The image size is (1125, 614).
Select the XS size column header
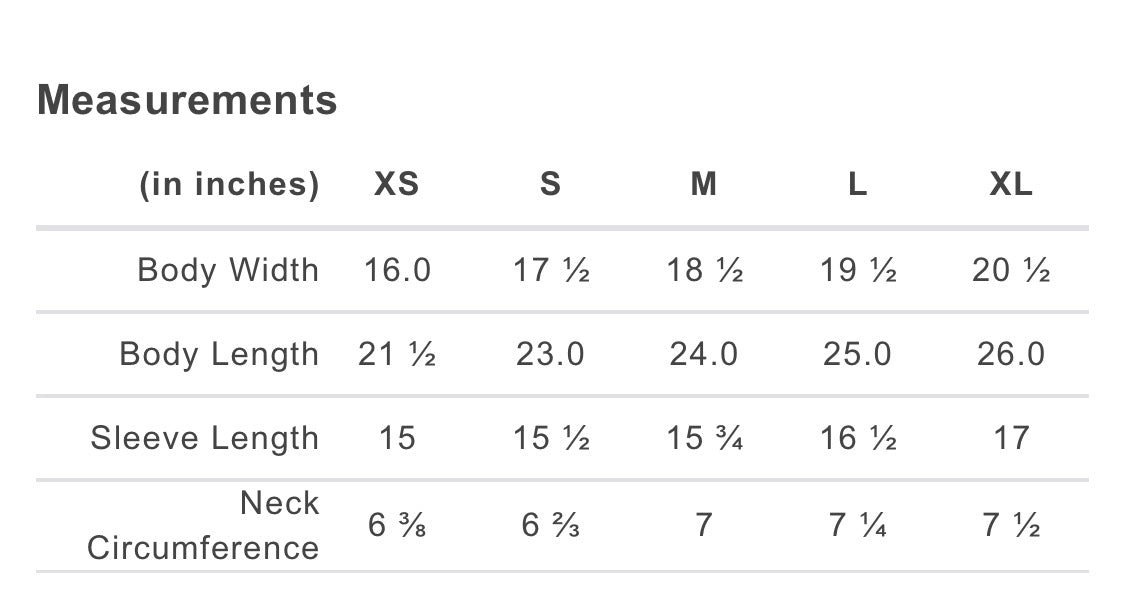pos(397,184)
